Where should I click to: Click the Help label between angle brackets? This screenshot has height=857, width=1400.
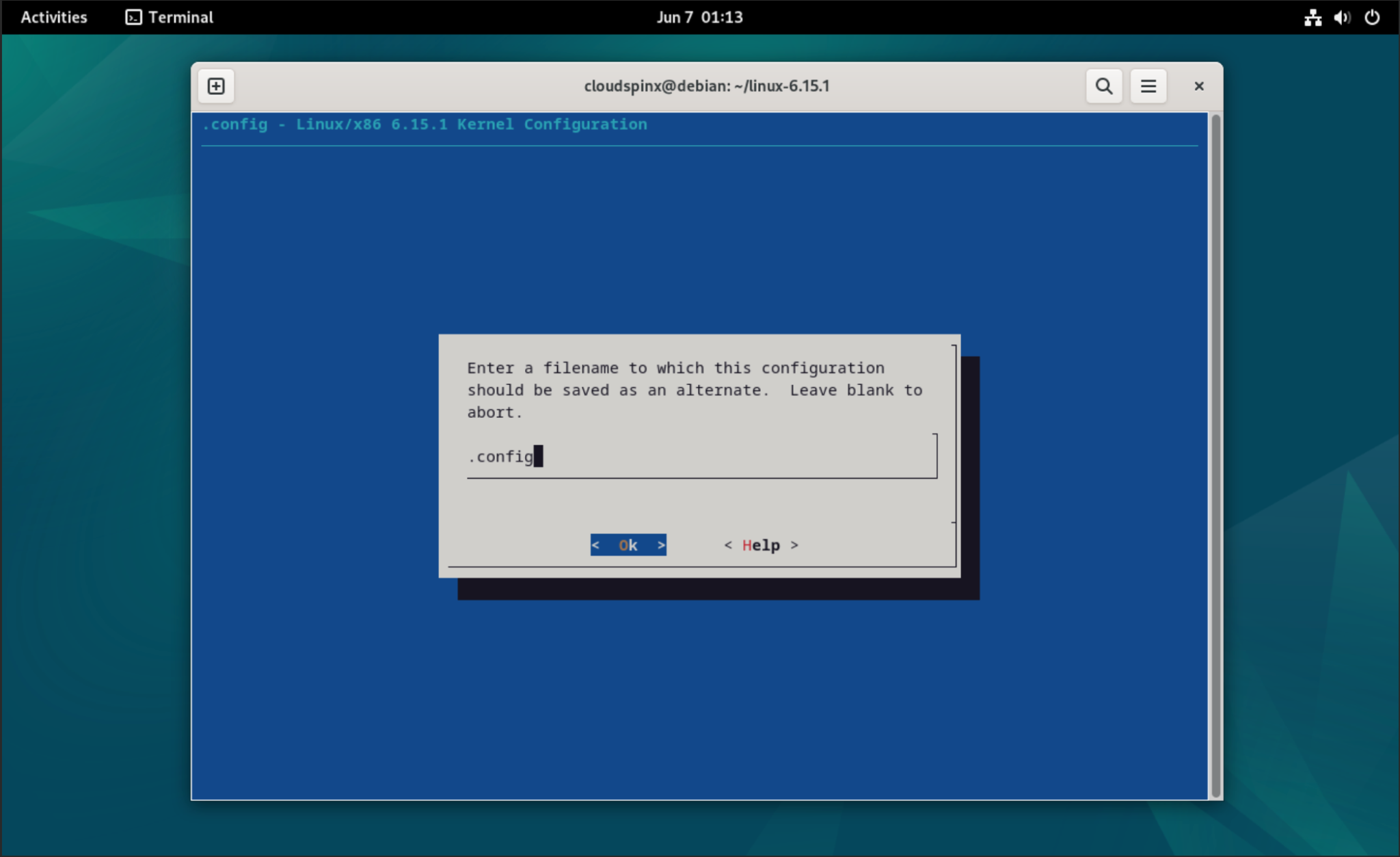[760, 545]
